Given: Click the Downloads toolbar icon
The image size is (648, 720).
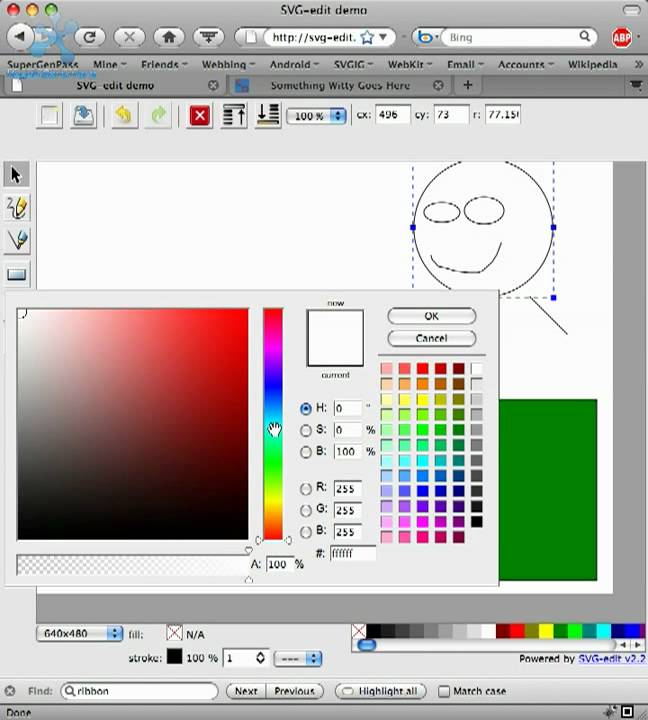Looking at the screenshot, I should point(209,37).
